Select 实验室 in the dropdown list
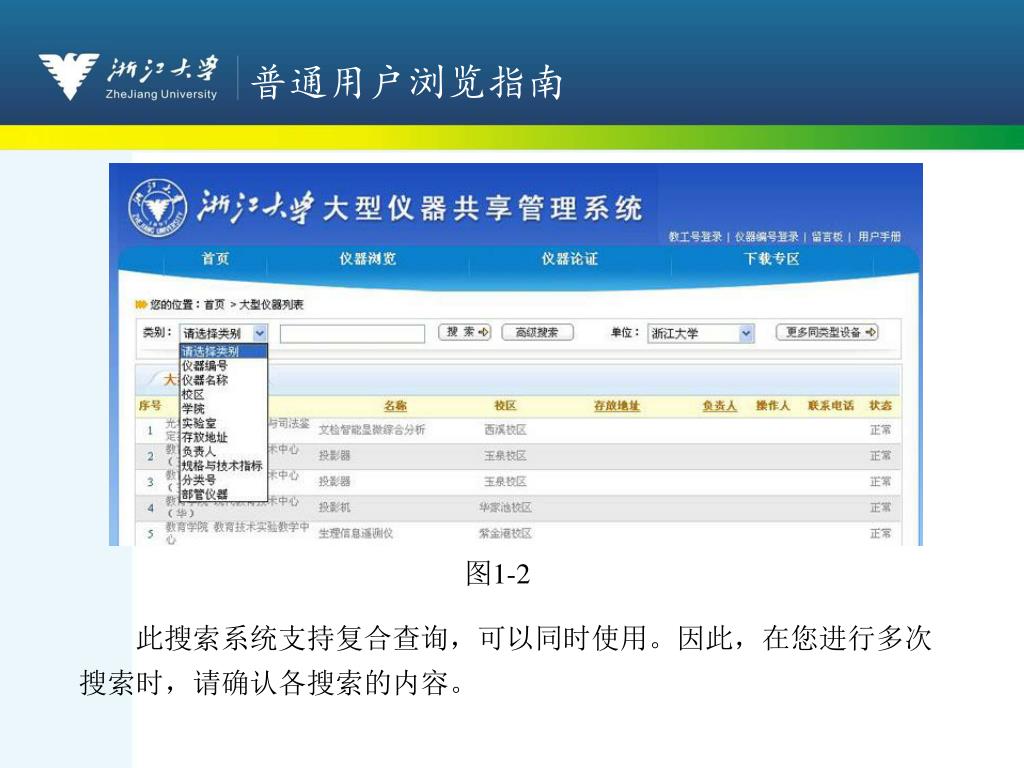Screen dimensions: 1024x768 coord(223,423)
